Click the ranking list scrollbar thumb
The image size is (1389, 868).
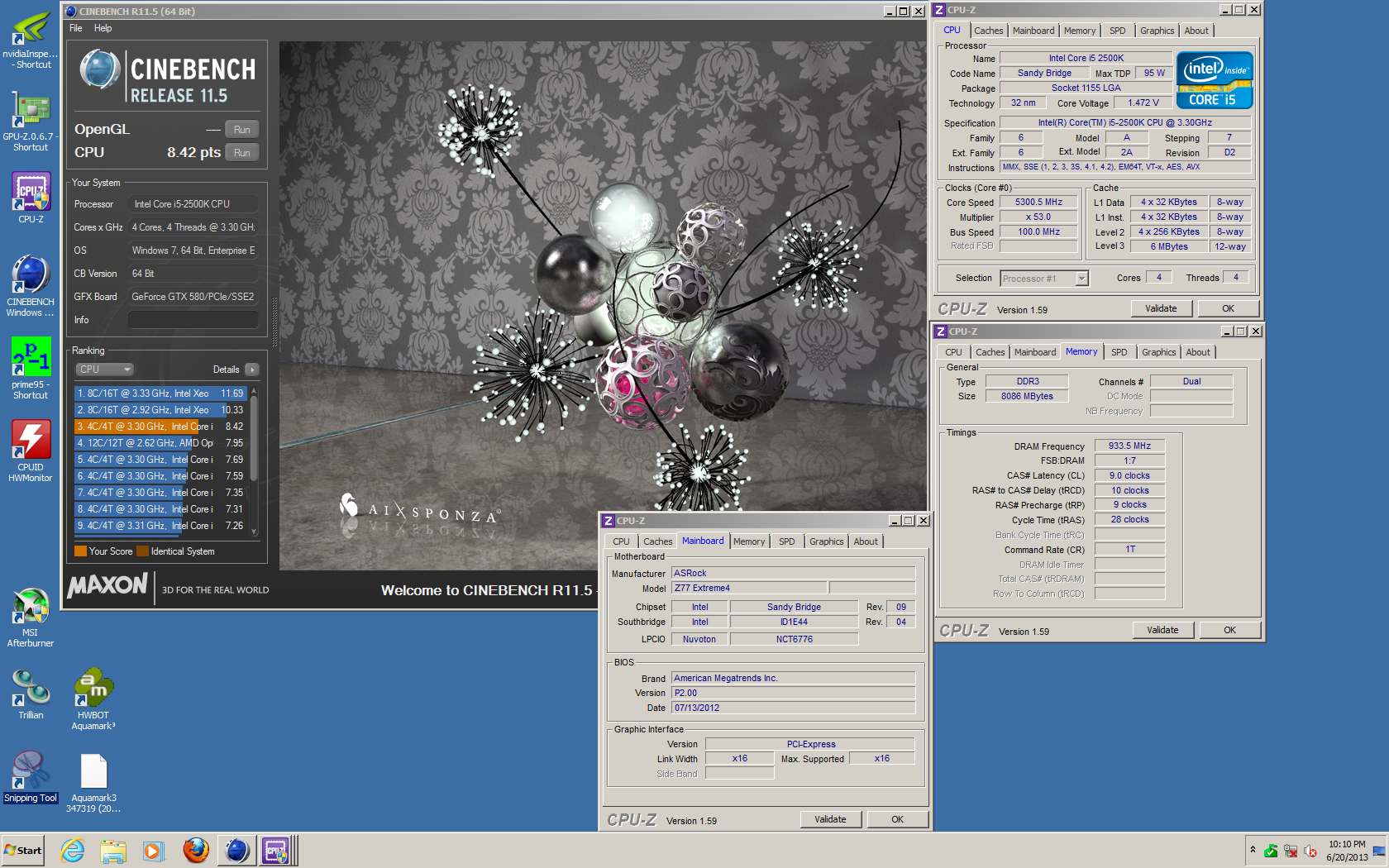click(254, 438)
